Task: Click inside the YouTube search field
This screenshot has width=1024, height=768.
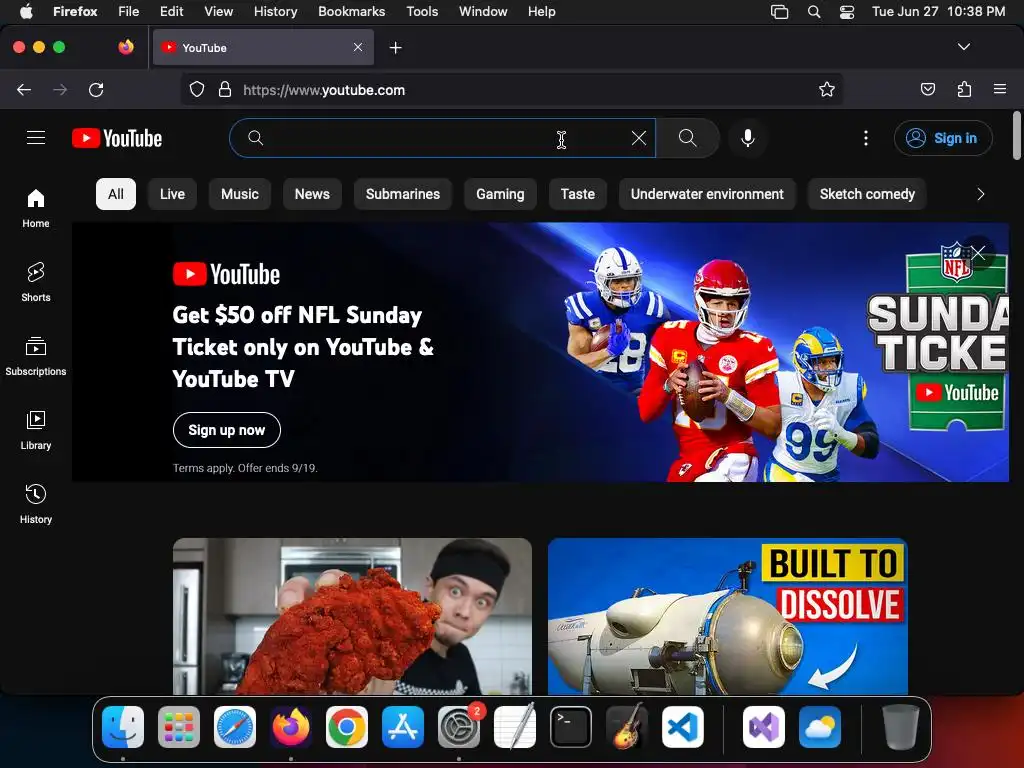Action: coord(444,138)
